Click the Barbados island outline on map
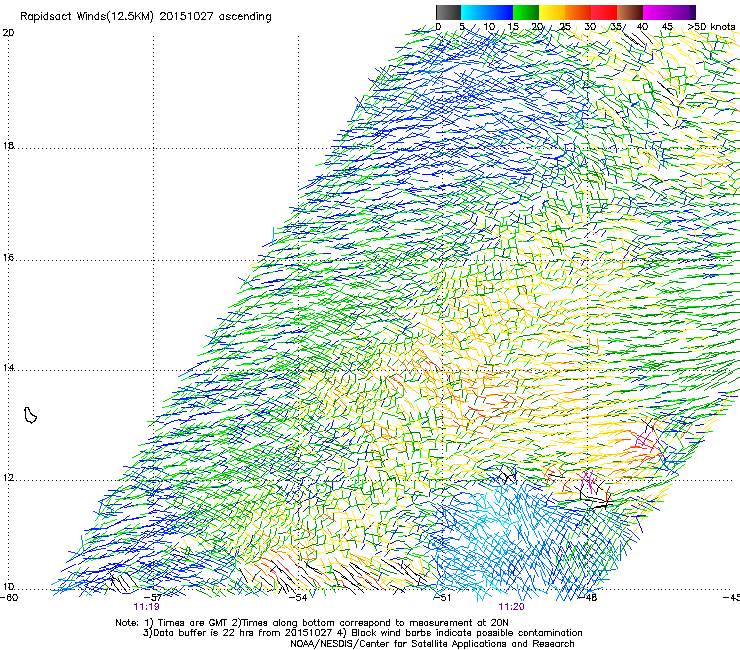The width and height of the screenshot is (740, 650). 30,415
